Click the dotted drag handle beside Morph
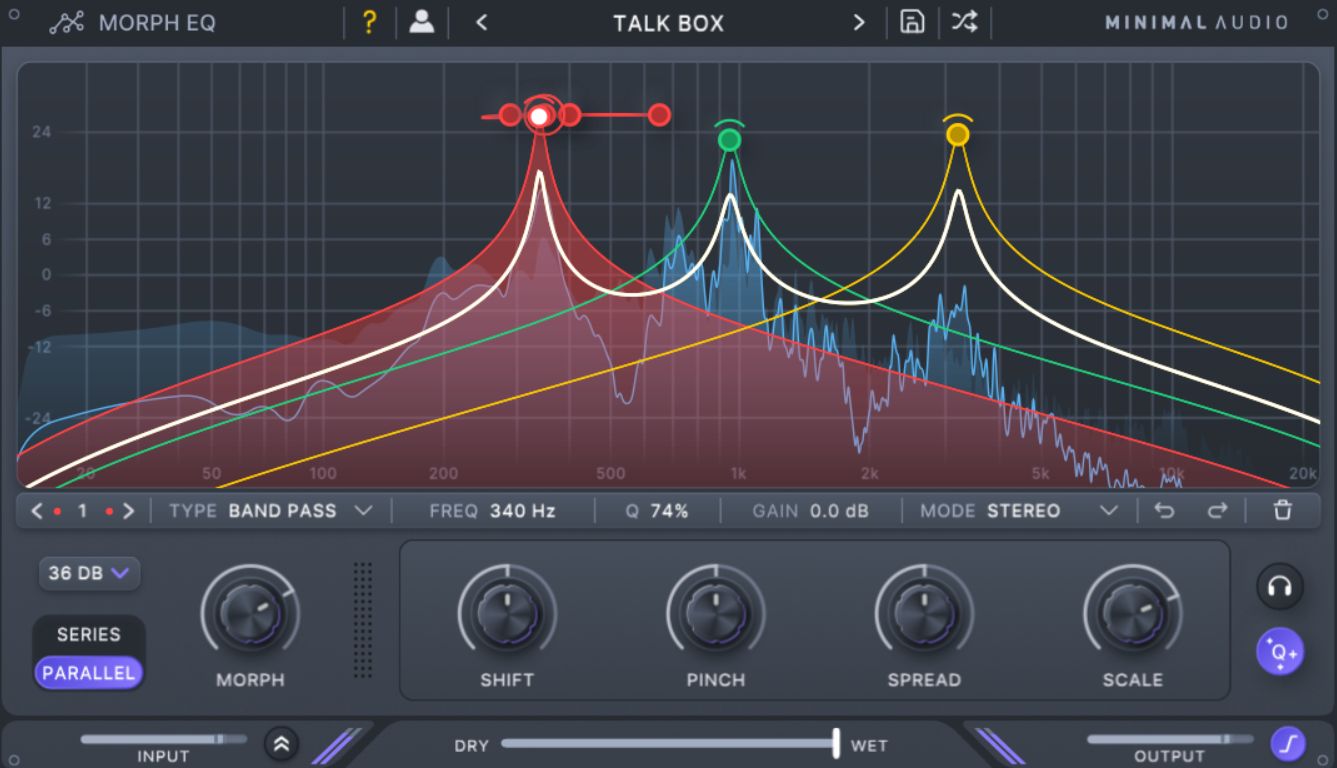 pyautogui.click(x=362, y=620)
